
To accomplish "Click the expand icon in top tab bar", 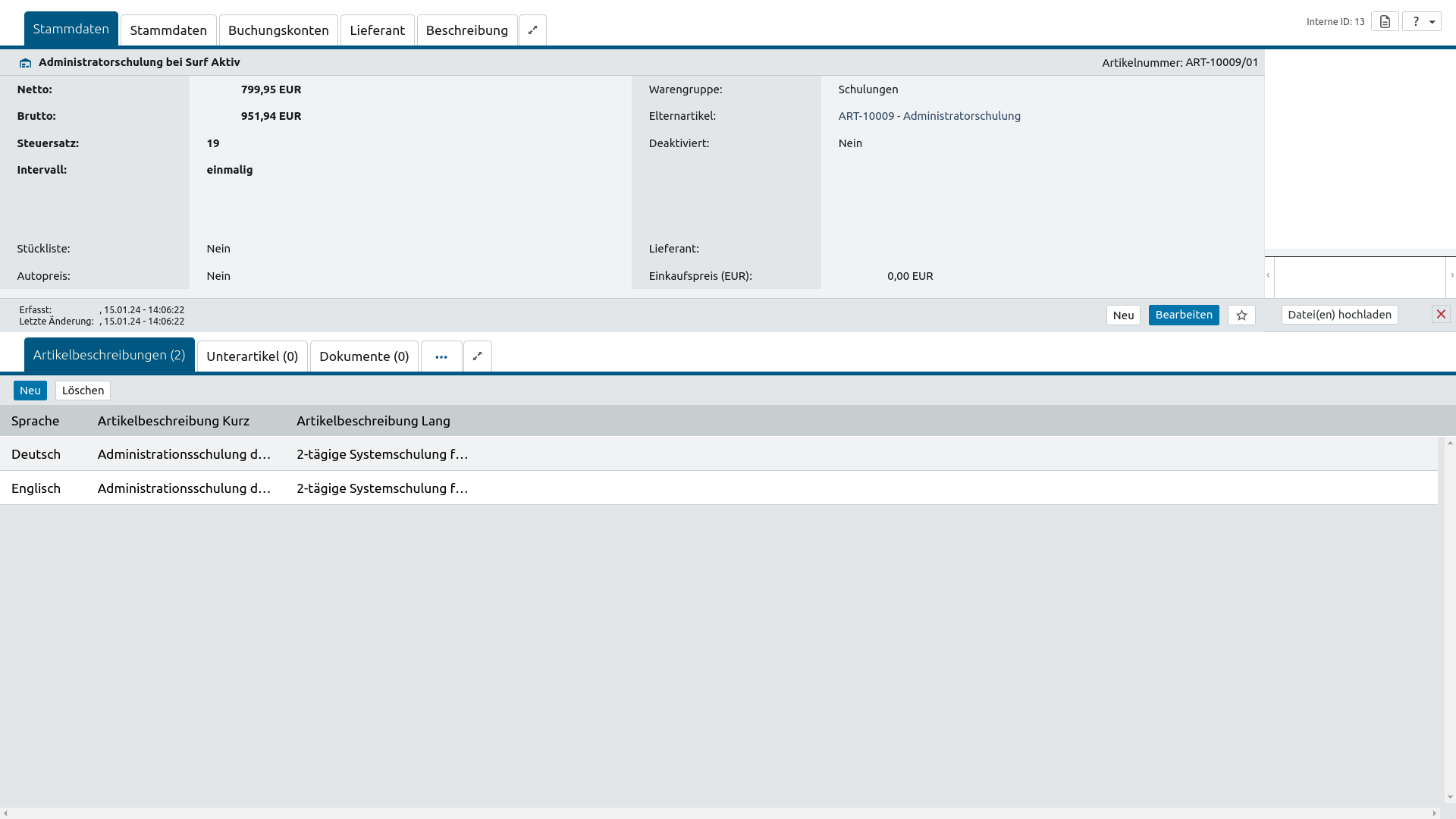I will pos(532,30).
